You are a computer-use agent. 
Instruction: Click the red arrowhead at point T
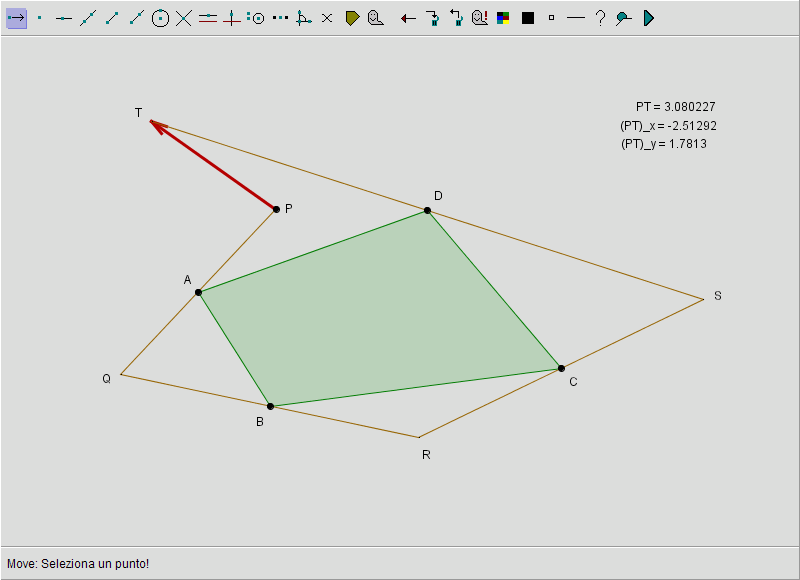[x=157, y=125]
